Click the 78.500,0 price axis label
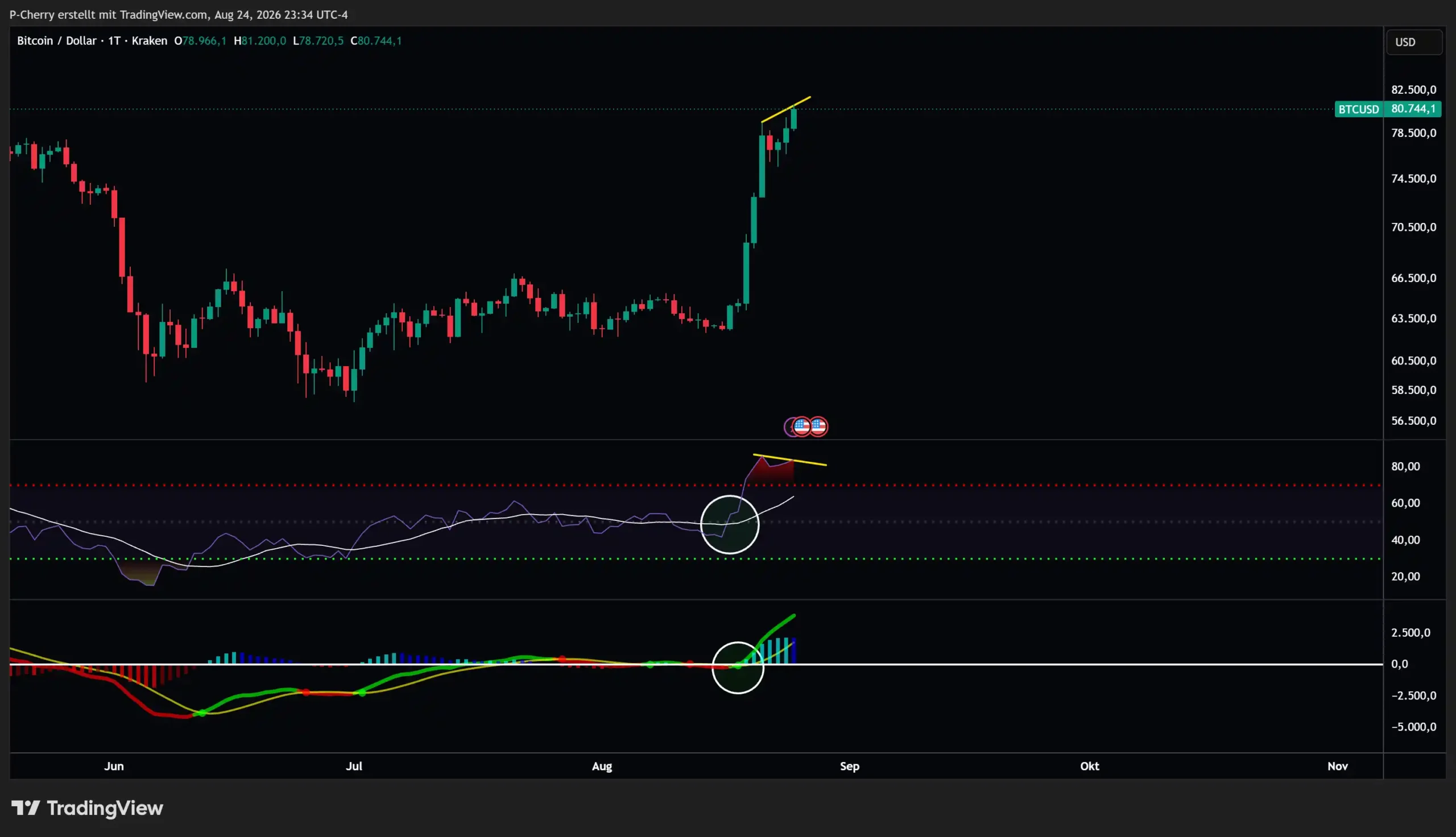This screenshot has height=837, width=1456. 1413,134
